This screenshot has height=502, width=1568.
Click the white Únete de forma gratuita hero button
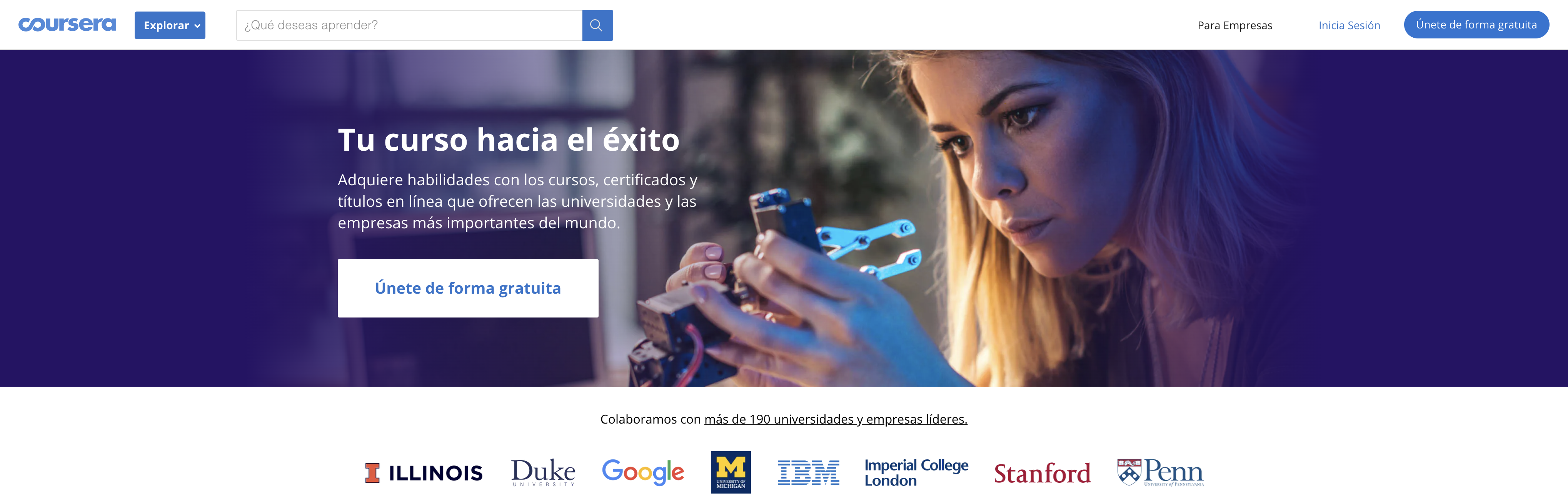pyautogui.click(x=468, y=288)
